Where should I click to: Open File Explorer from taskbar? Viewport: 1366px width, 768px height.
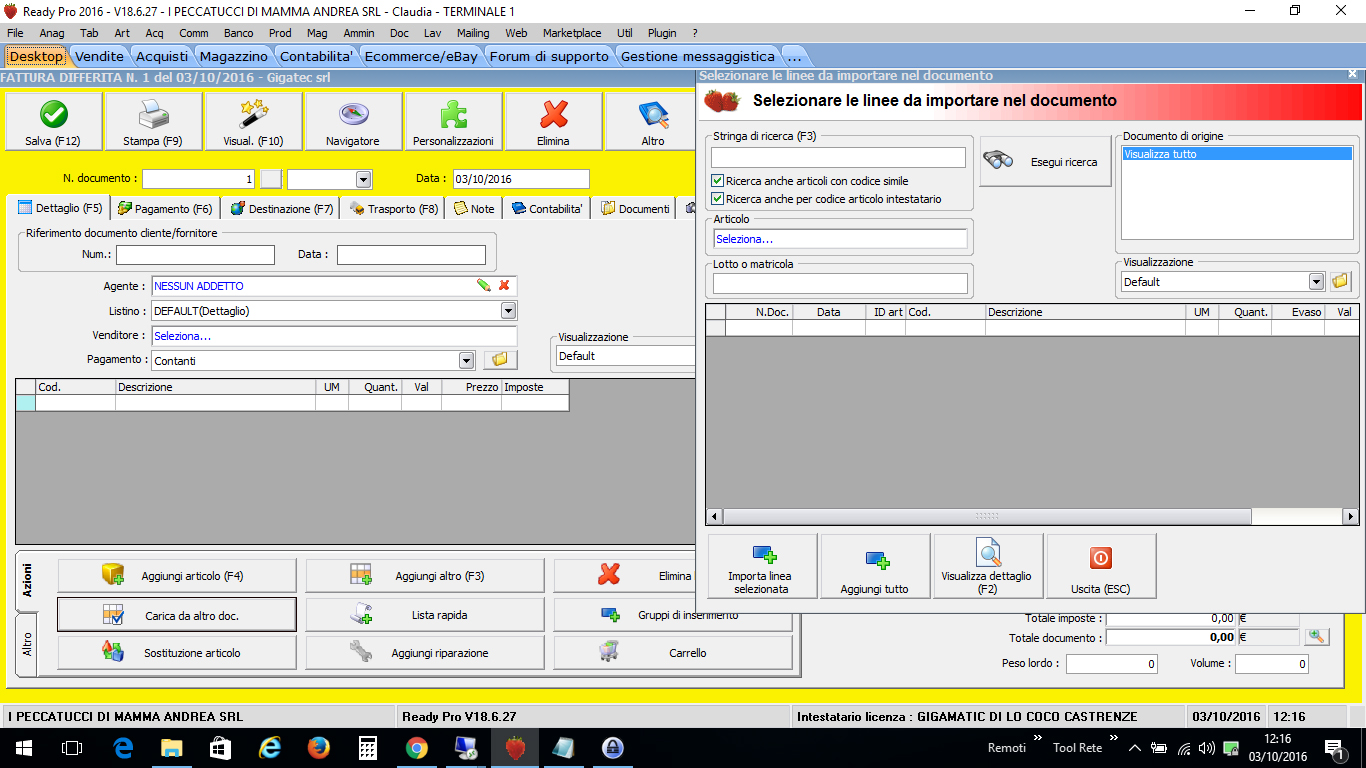172,747
